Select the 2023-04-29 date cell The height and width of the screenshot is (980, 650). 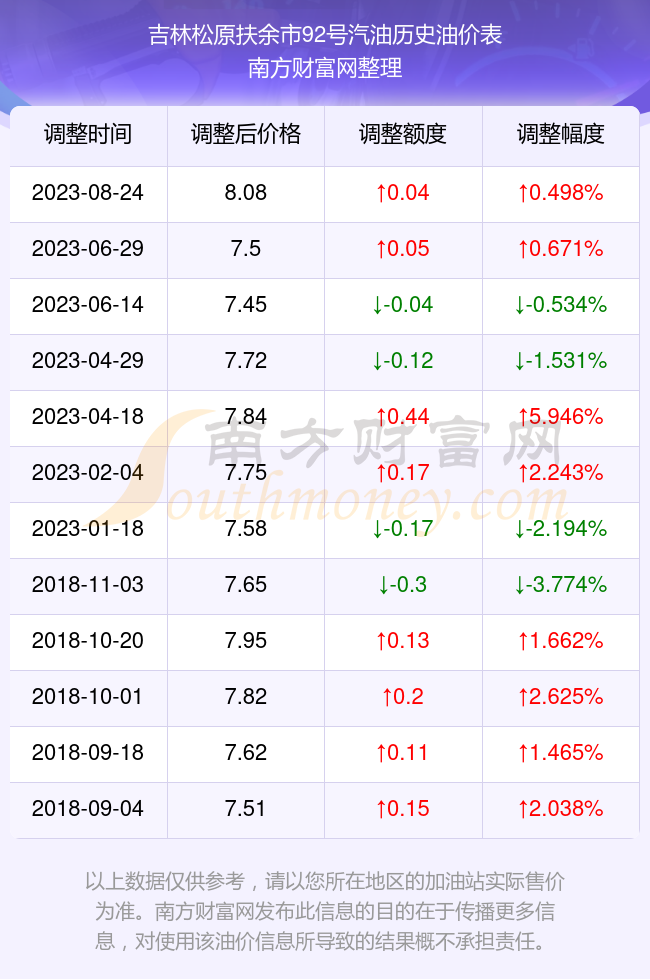pyautogui.click(x=88, y=361)
